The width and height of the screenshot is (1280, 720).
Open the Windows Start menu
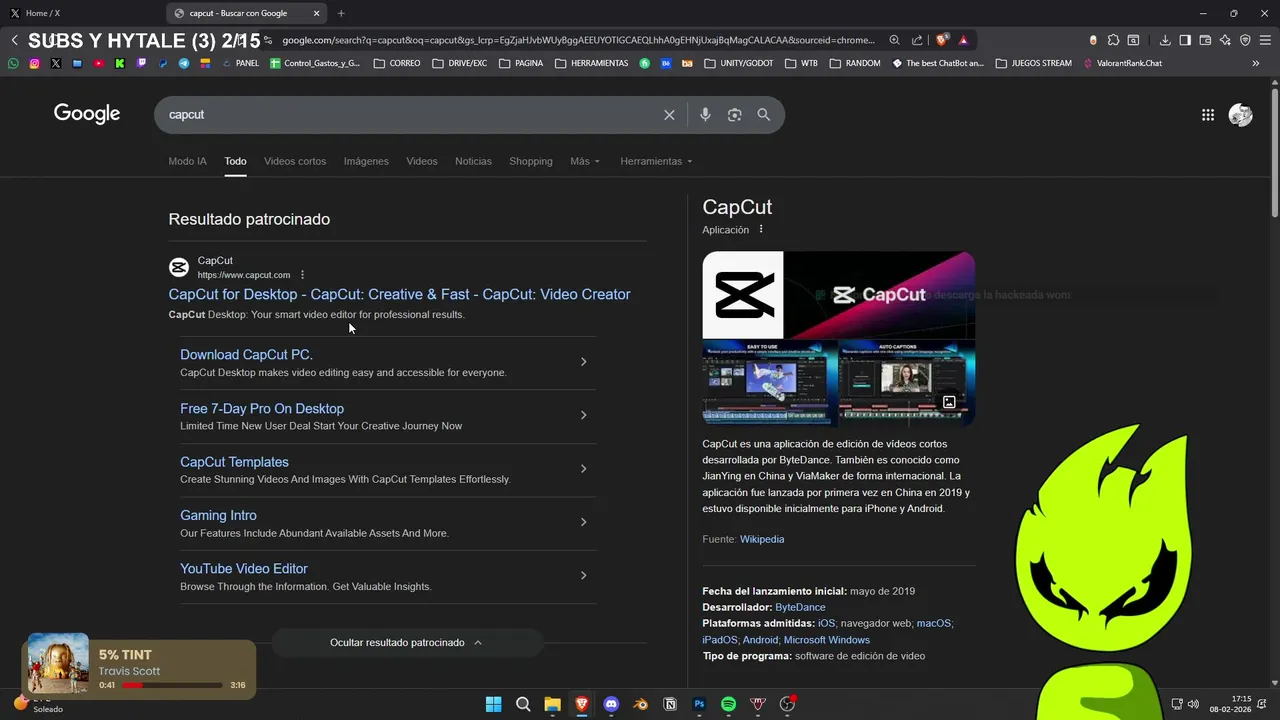(x=493, y=704)
